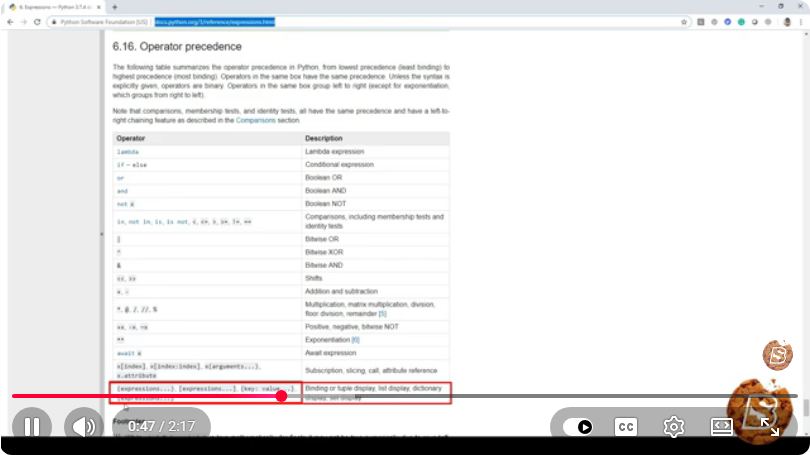Image resolution: width=810 pixels, height=455 pixels.
Task: Follow footnote link [5] after remainder
Action: (382, 313)
